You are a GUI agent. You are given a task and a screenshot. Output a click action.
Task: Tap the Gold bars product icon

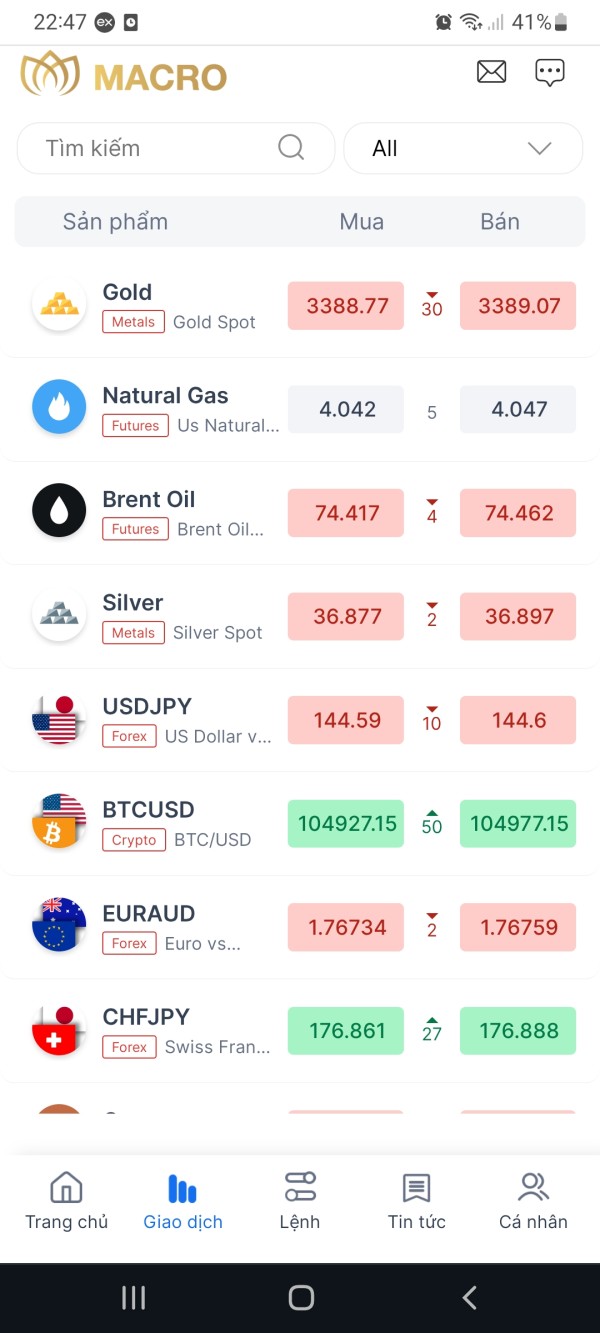(x=59, y=305)
